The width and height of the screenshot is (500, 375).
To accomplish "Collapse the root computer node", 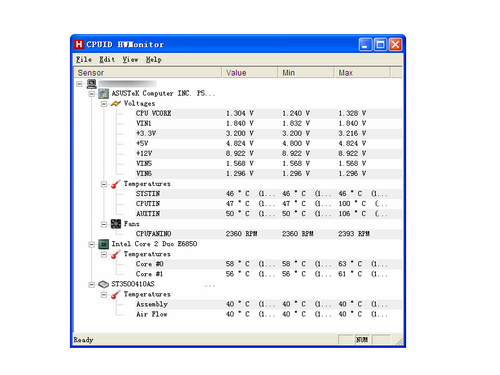I will pyautogui.click(x=79, y=84).
